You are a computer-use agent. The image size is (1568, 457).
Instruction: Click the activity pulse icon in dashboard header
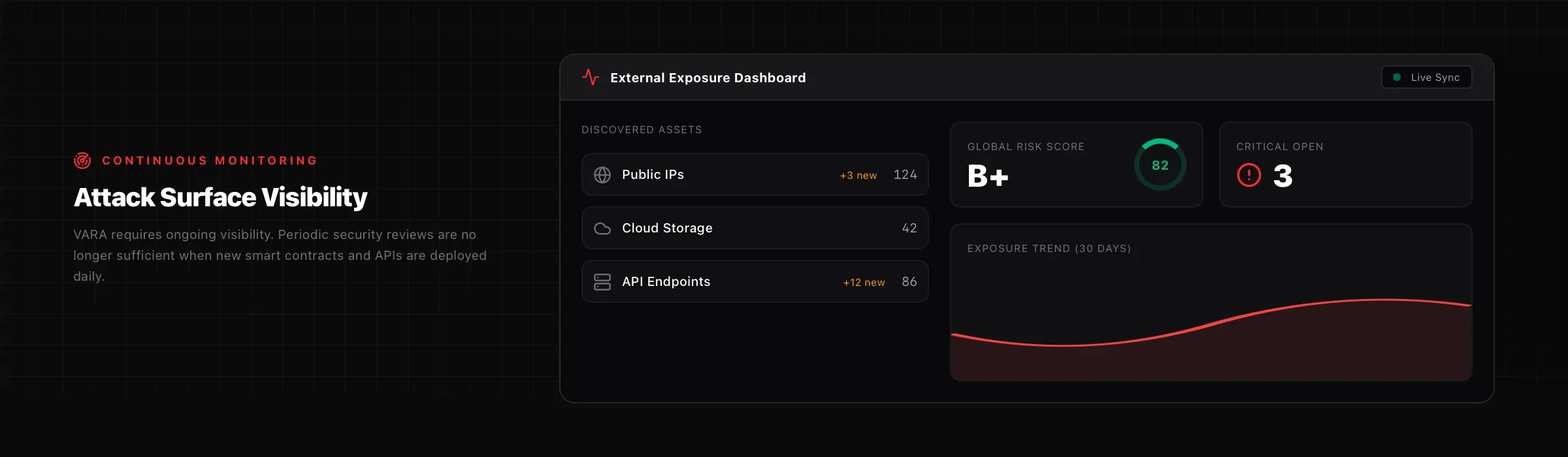pos(591,78)
